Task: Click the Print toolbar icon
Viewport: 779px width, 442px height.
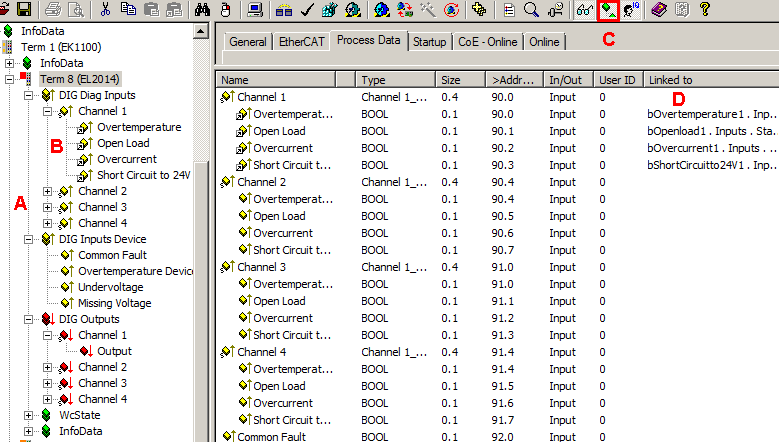Action: coord(53,9)
